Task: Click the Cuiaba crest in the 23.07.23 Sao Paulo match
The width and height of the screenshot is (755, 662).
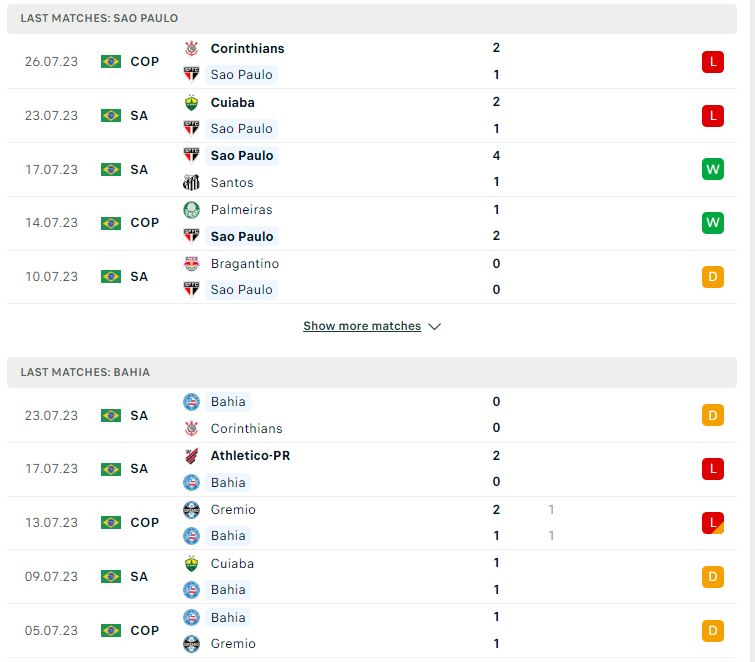Action: click(192, 103)
